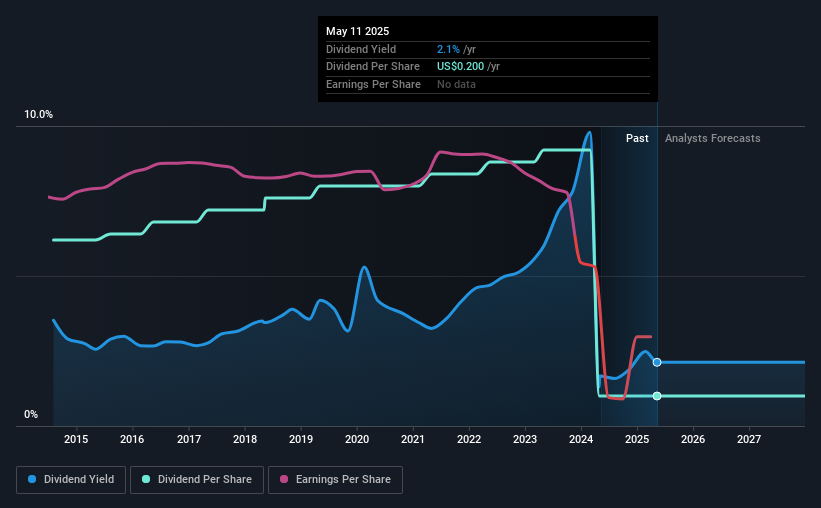Click the teal Dividend Per Share legend dot
This screenshot has height=508, width=821.
(x=146, y=479)
